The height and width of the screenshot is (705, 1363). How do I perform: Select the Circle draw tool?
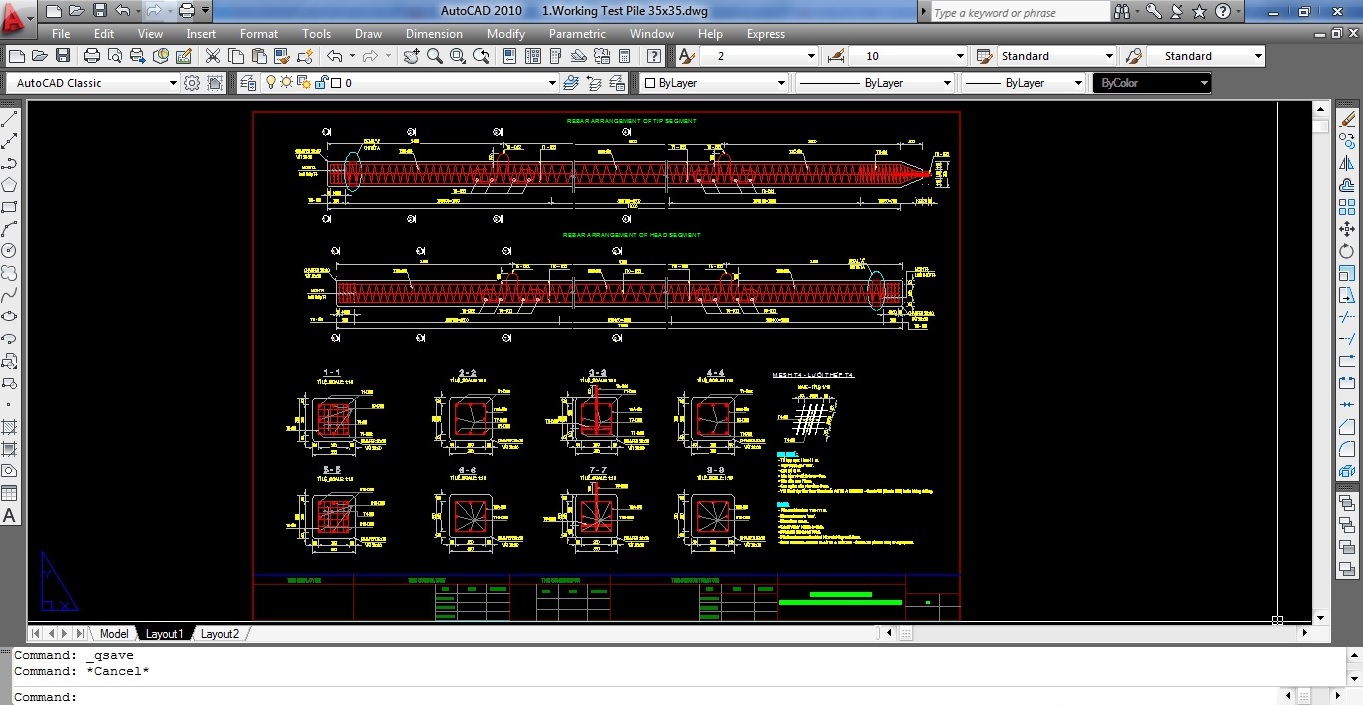[x=9, y=250]
